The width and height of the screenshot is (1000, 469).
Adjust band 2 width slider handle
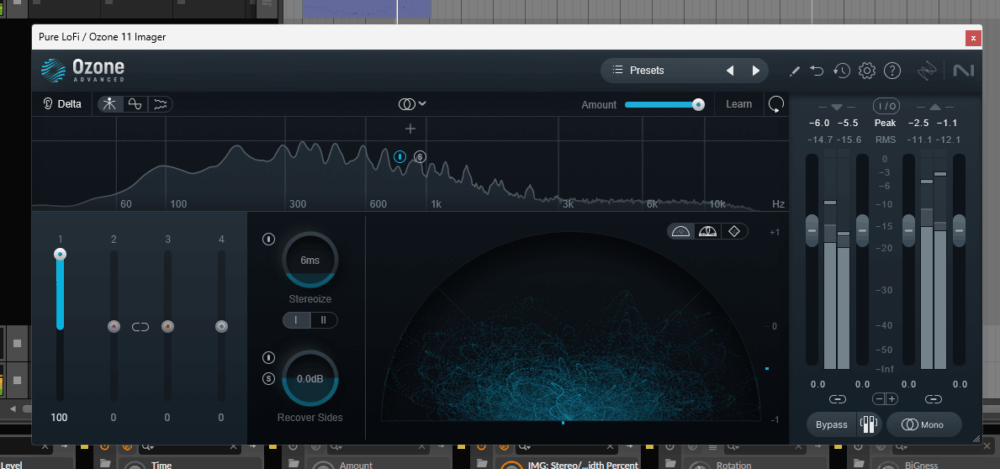[114, 327]
